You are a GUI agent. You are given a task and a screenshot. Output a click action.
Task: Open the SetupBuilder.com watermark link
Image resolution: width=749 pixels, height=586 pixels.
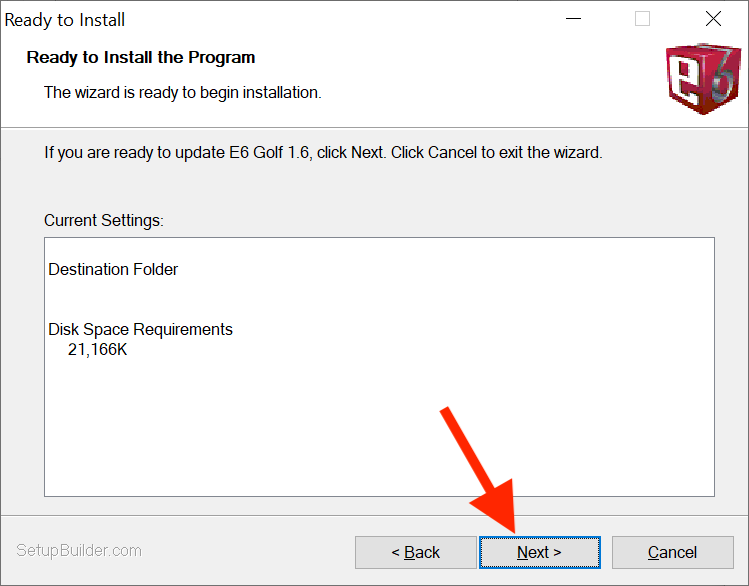[x=79, y=551]
